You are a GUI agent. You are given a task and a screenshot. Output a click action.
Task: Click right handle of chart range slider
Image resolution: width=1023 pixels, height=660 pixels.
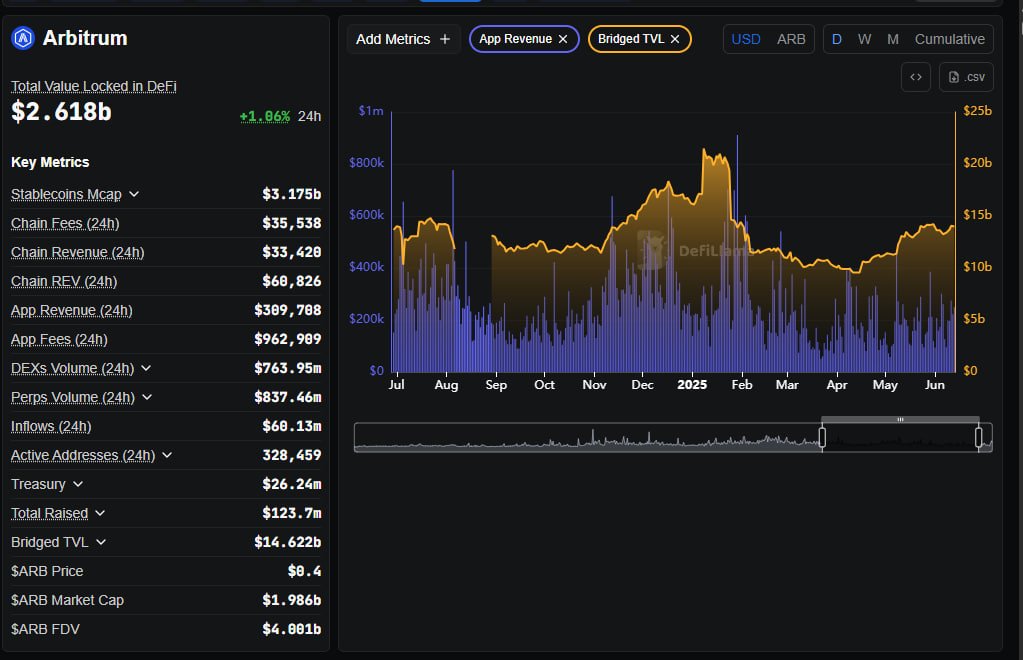point(979,437)
